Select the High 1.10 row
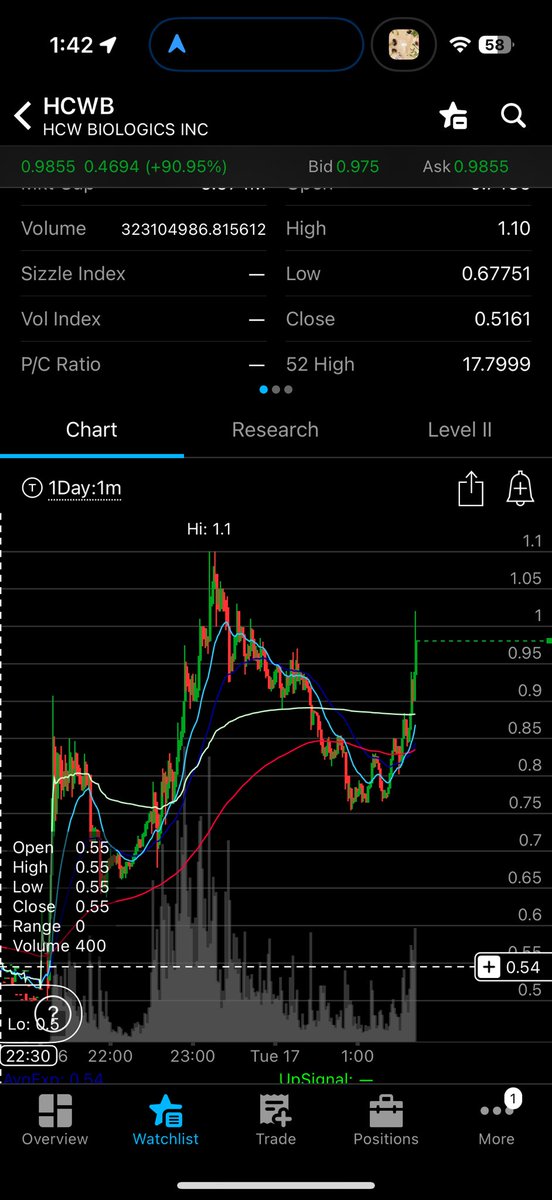 [408, 228]
